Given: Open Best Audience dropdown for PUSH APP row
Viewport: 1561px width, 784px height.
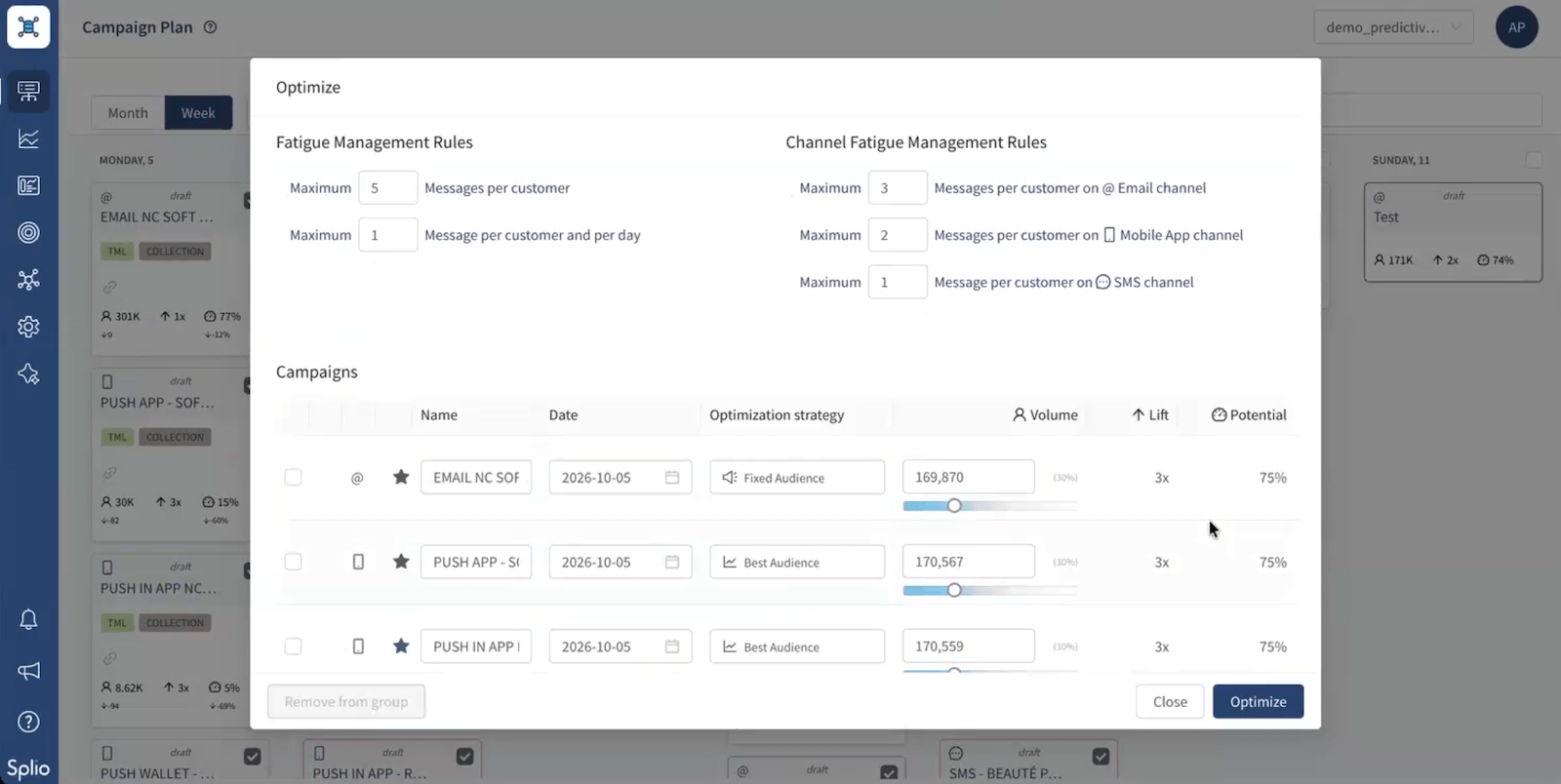Looking at the screenshot, I should tap(797, 562).
